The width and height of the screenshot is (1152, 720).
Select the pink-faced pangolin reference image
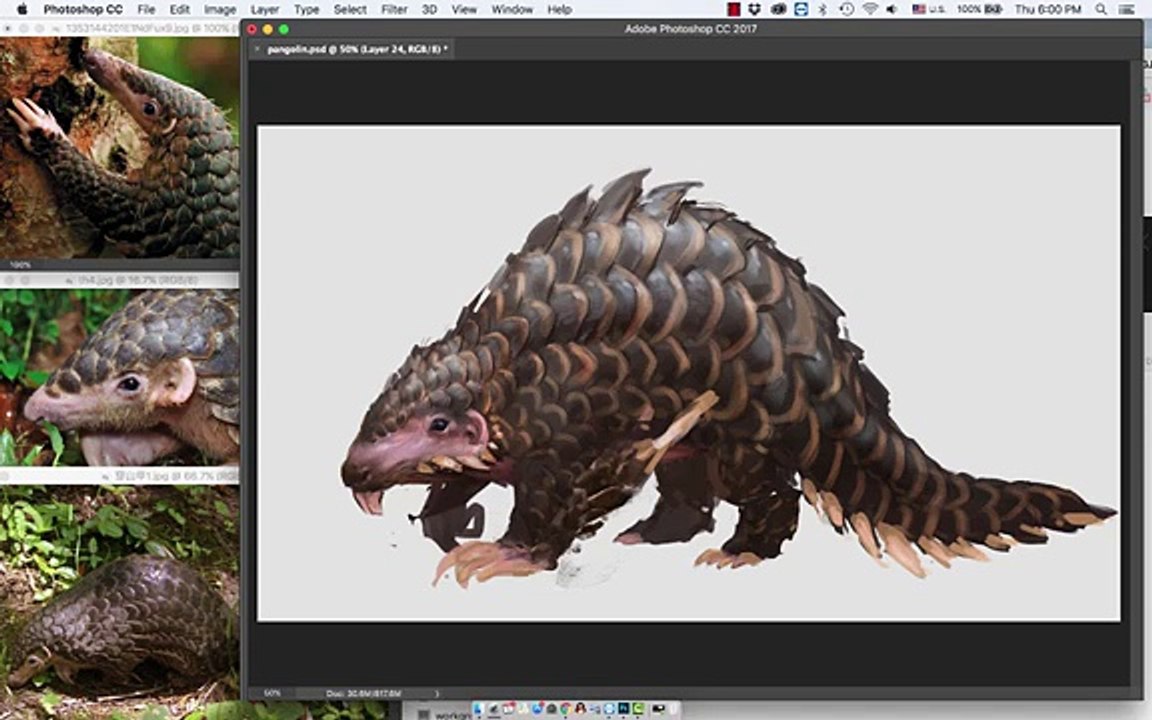pyautogui.click(x=119, y=377)
